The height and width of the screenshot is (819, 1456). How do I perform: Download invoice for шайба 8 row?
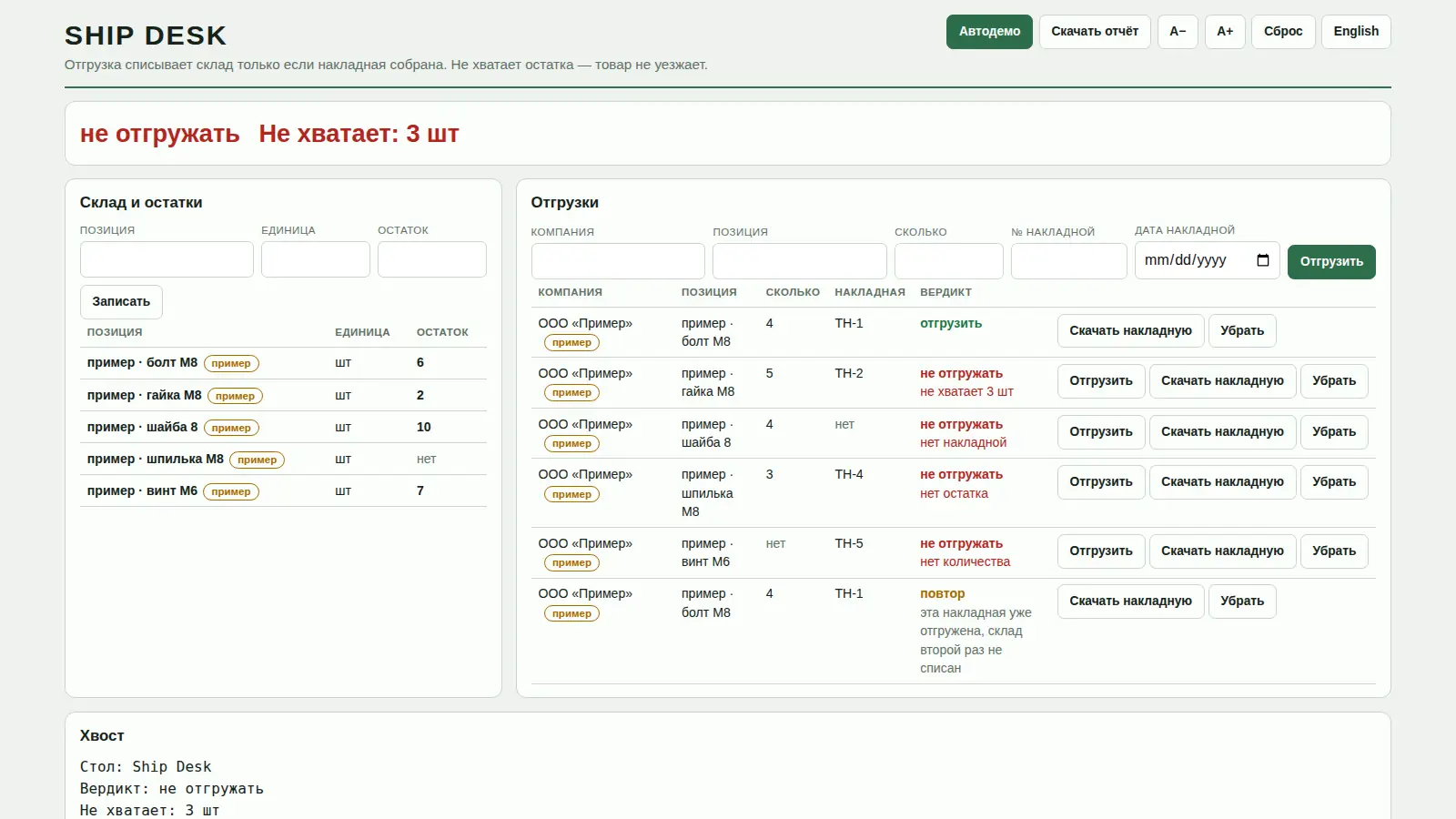pos(1222,432)
